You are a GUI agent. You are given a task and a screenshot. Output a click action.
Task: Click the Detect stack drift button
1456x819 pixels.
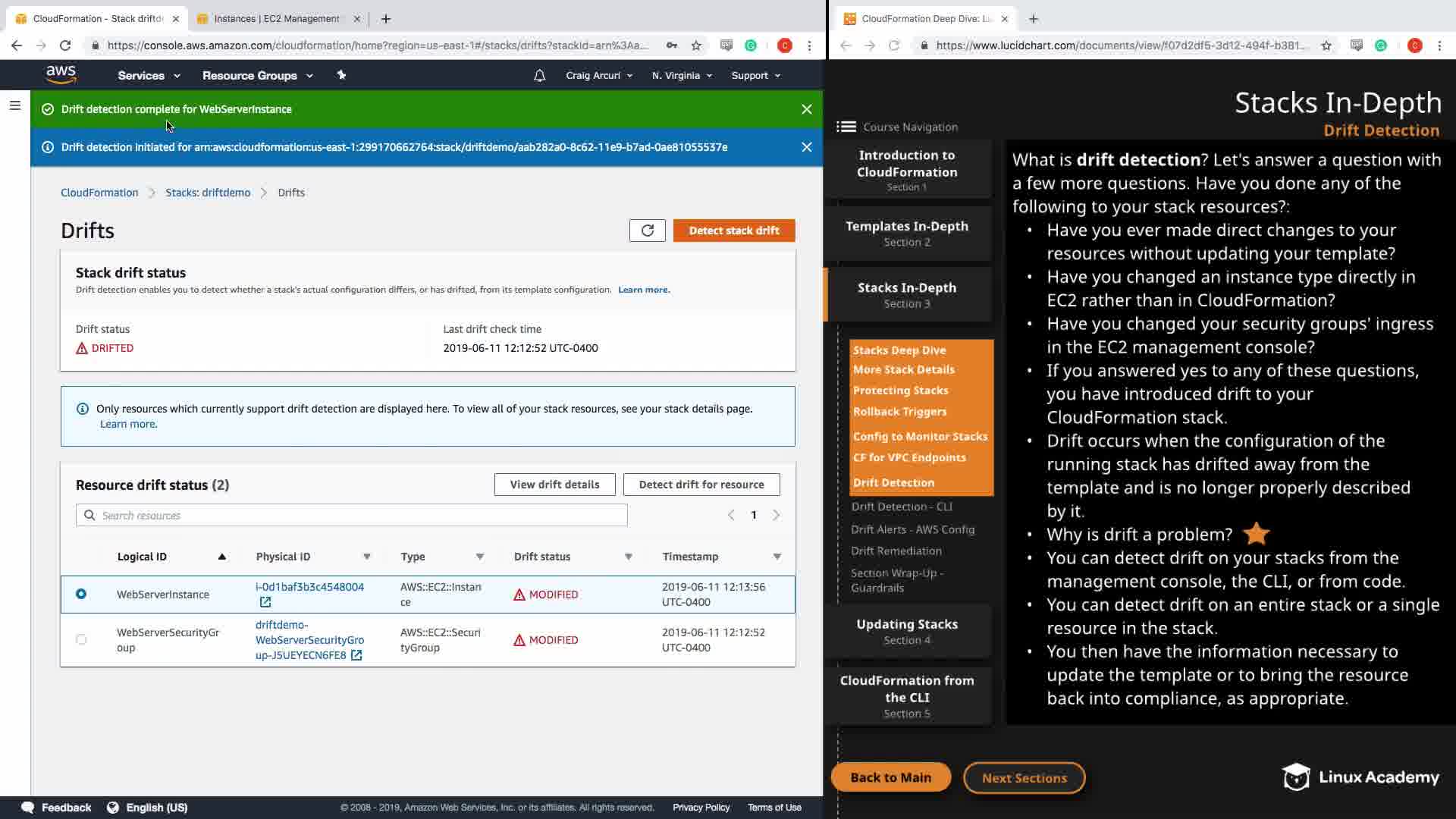[x=733, y=231]
